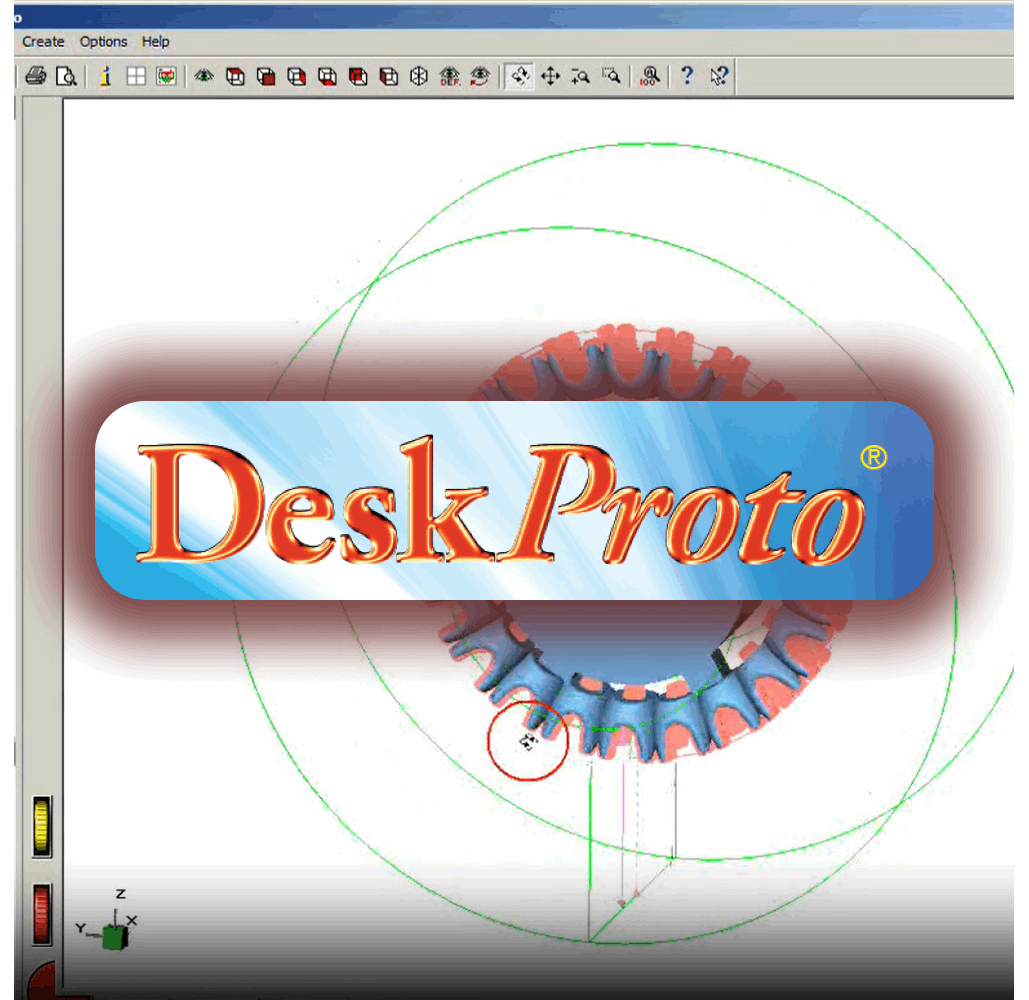This screenshot has height=1000, width=1029.
Task: Click the Help question mark button
Action: coord(687,76)
